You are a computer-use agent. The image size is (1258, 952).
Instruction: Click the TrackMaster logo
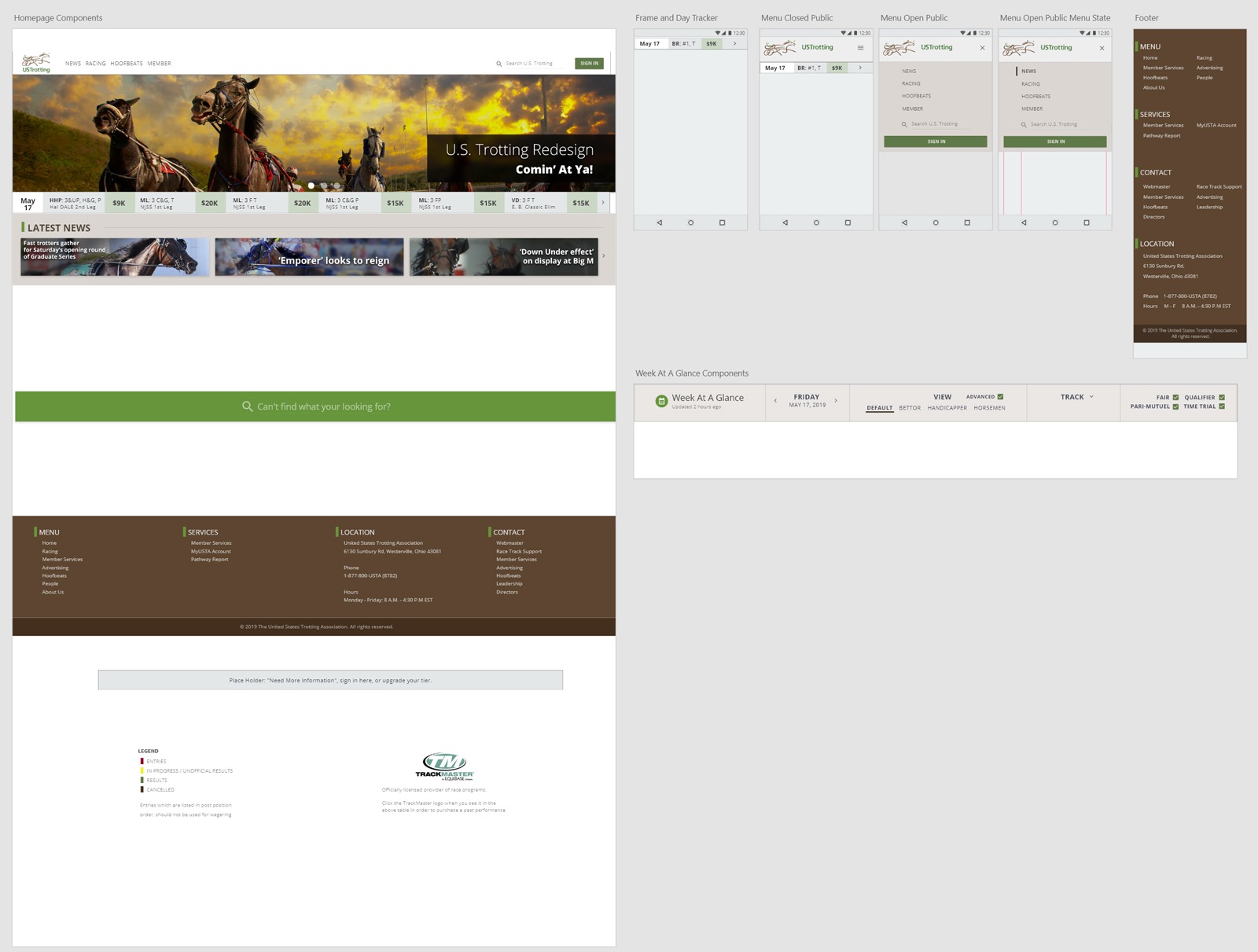(x=445, y=766)
